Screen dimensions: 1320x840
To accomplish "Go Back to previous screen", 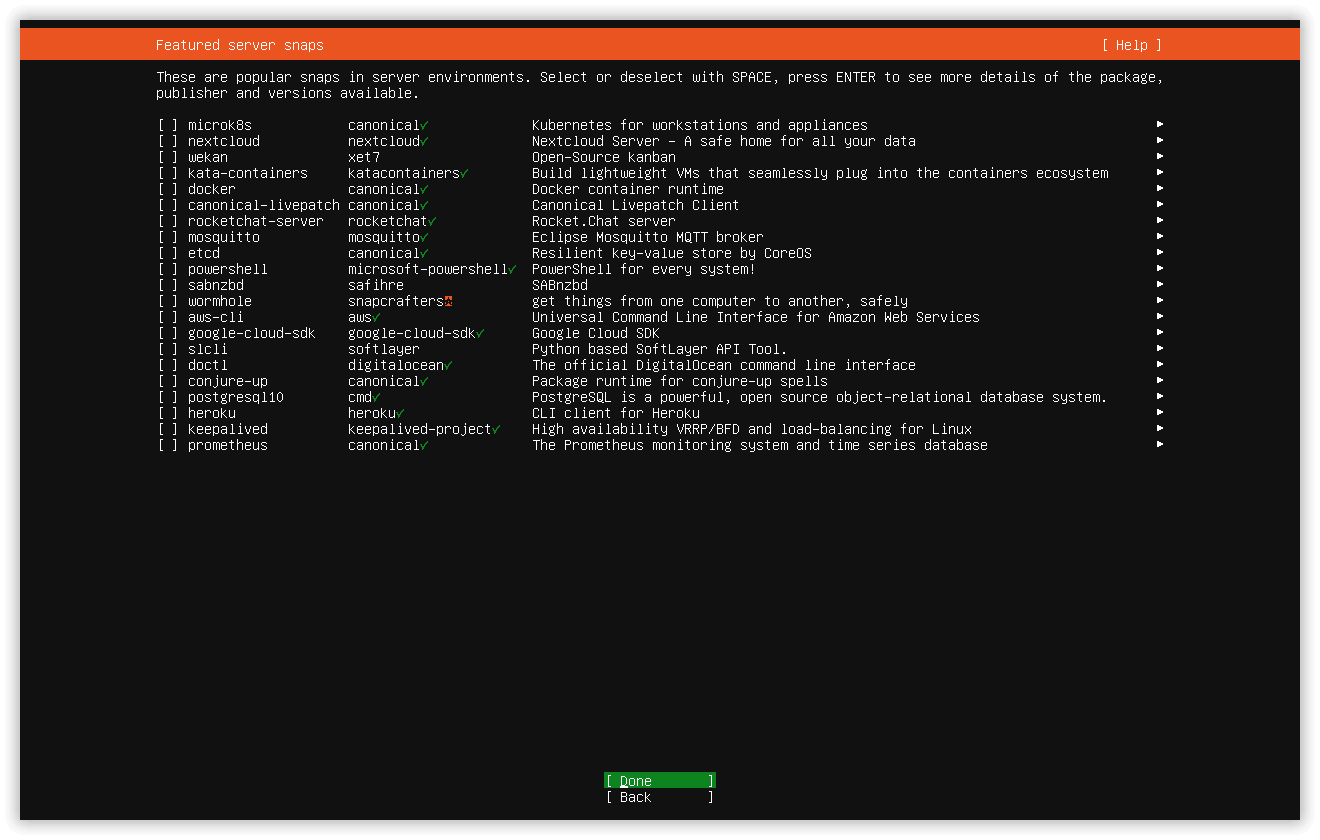I will [660, 797].
